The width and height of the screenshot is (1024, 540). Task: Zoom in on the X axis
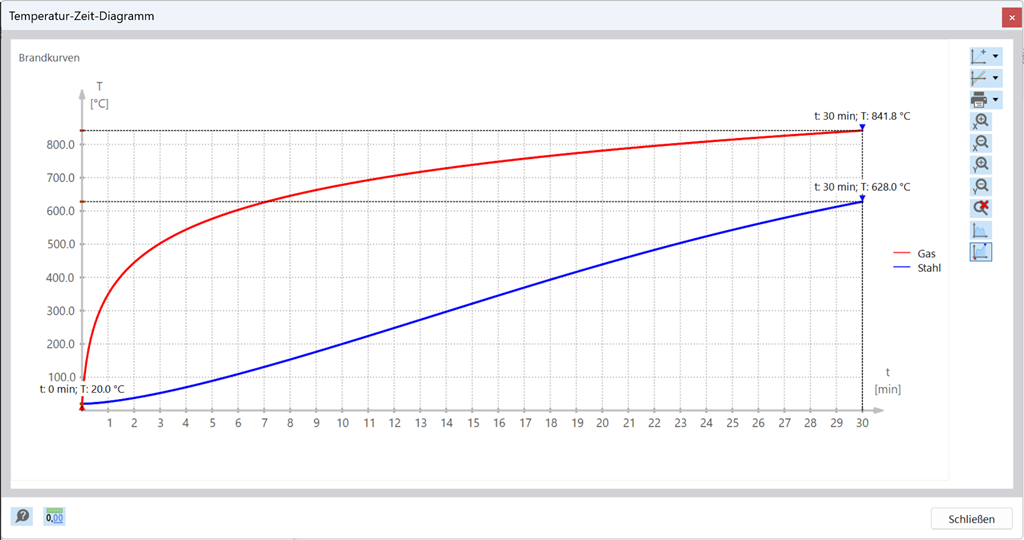pos(981,121)
